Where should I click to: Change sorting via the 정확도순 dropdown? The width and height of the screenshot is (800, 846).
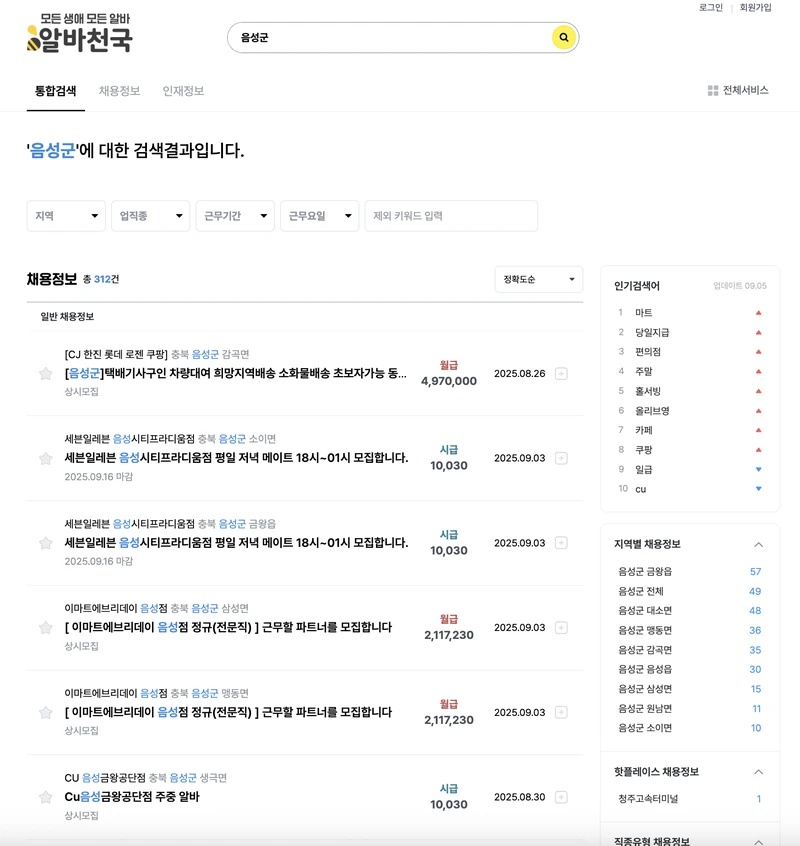coord(538,280)
